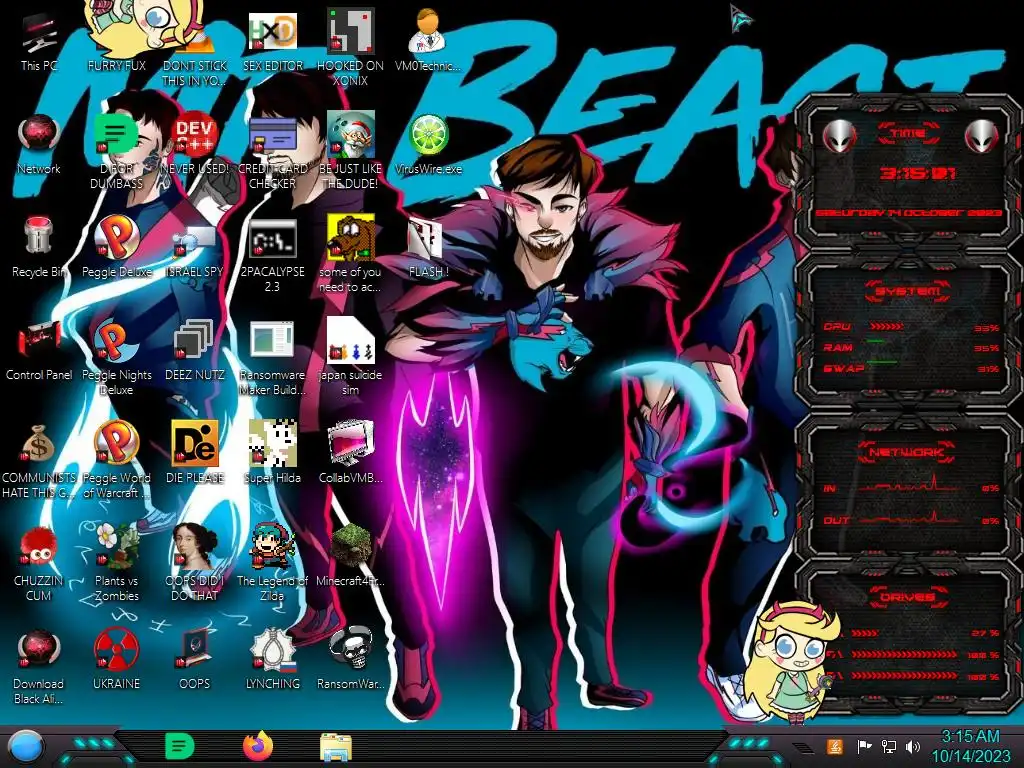Click the right alien head on TIME widget

981,136
